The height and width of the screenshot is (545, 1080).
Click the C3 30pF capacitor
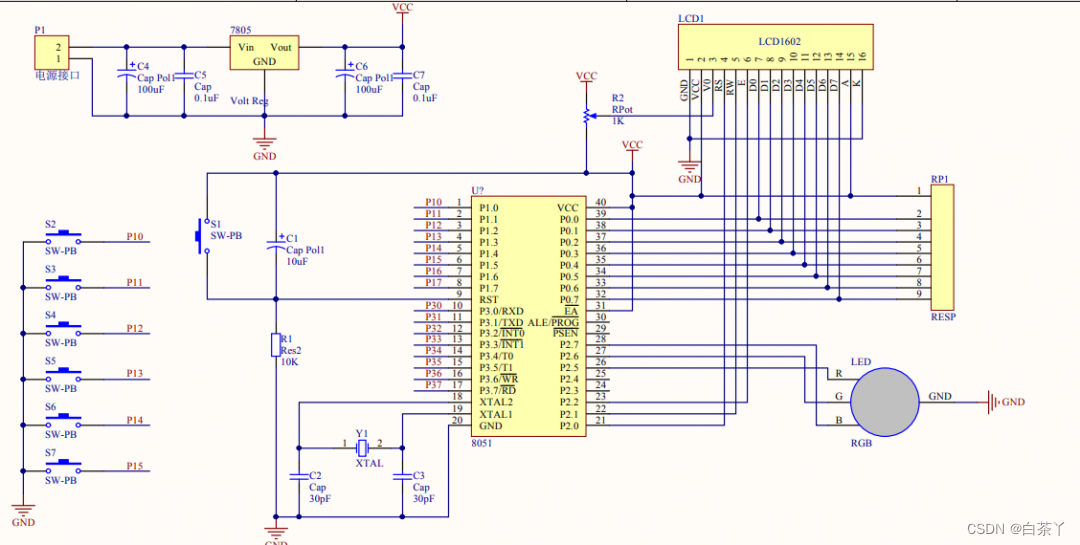[402, 476]
